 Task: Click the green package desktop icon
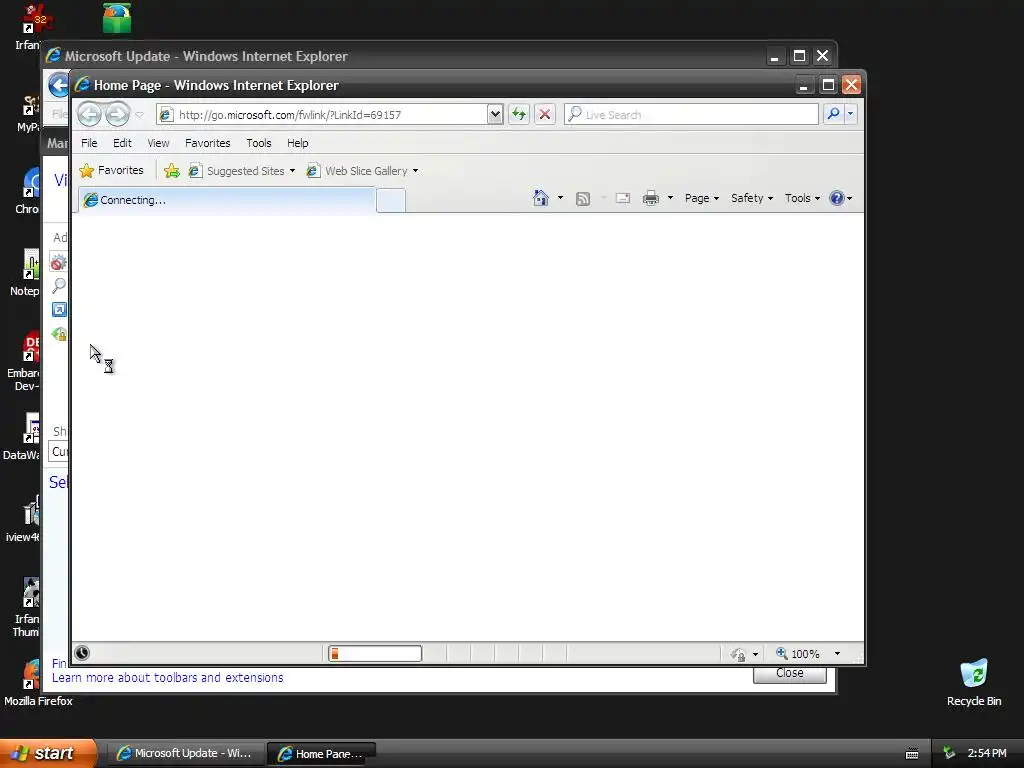117,18
